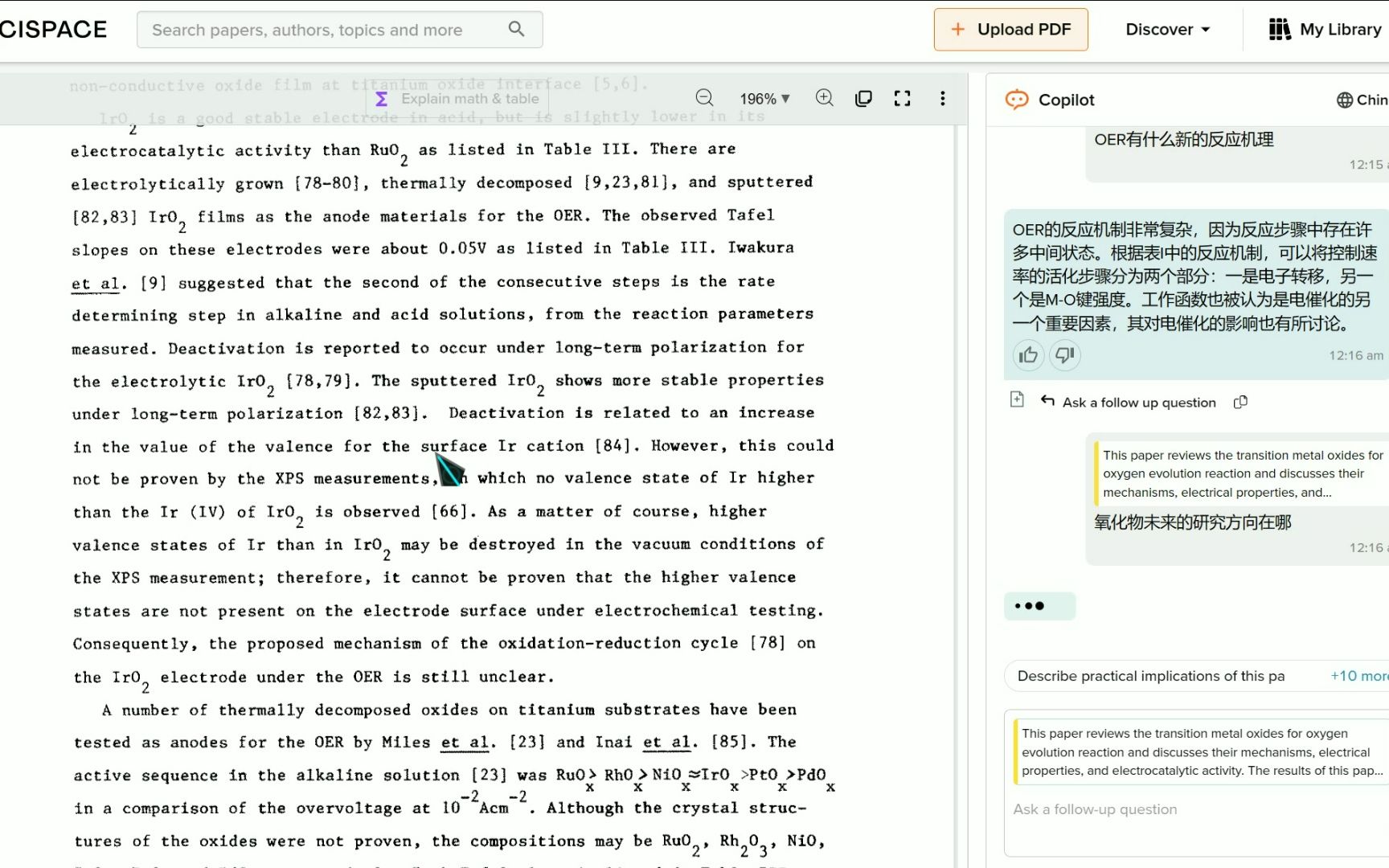Zoom in on the PDF
This screenshot has width=1389, height=868.
[x=824, y=98]
